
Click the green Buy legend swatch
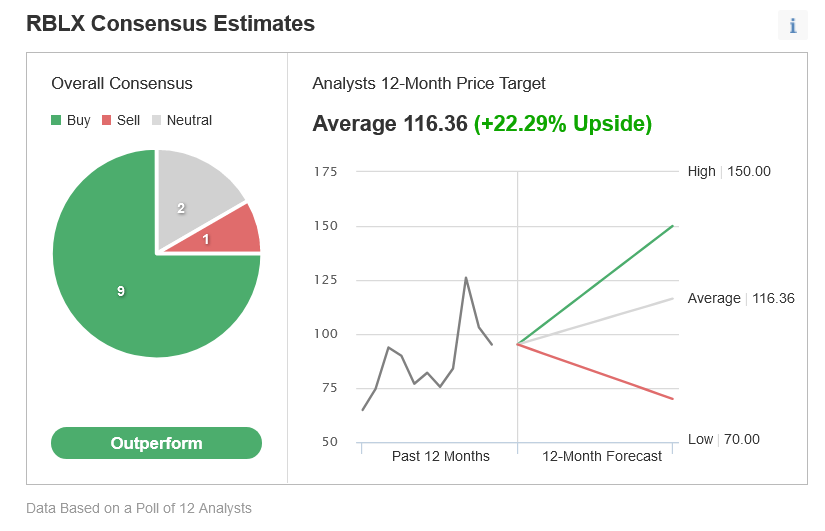point(56,121)
